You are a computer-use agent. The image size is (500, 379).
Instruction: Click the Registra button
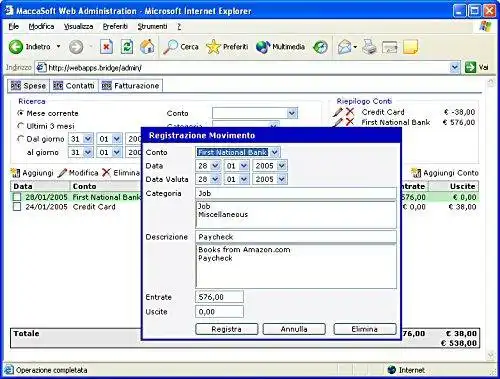(227, 329)
